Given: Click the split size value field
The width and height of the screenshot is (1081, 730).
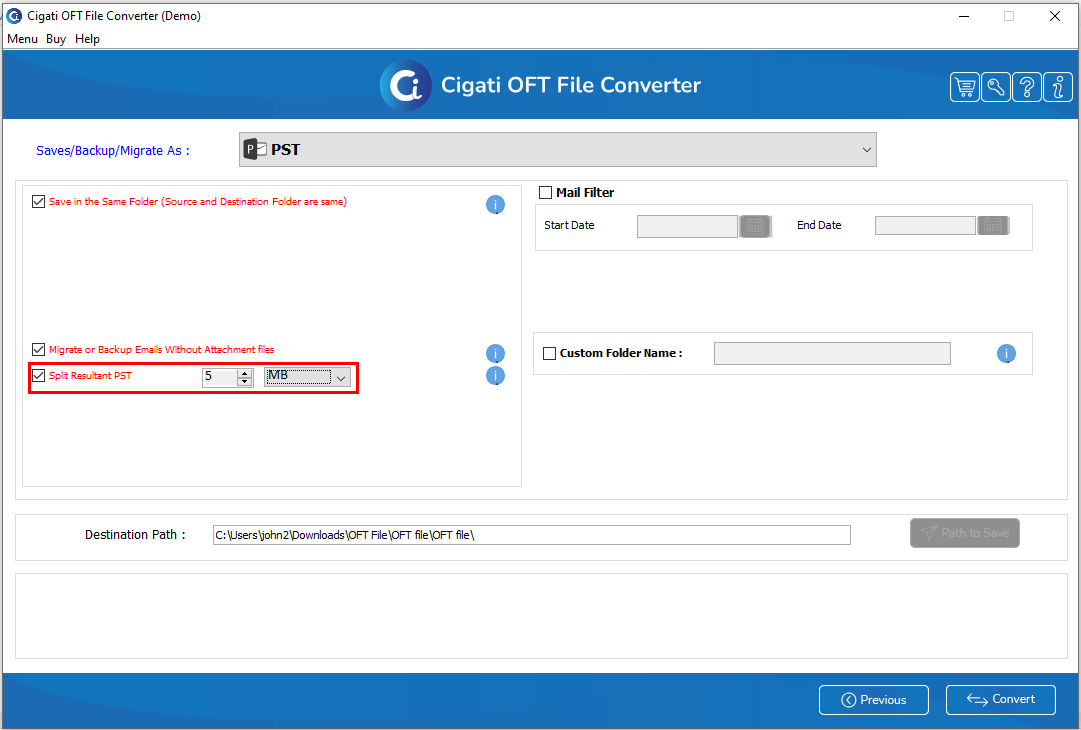Looking at the screenshot, I should tap(220, 377).
